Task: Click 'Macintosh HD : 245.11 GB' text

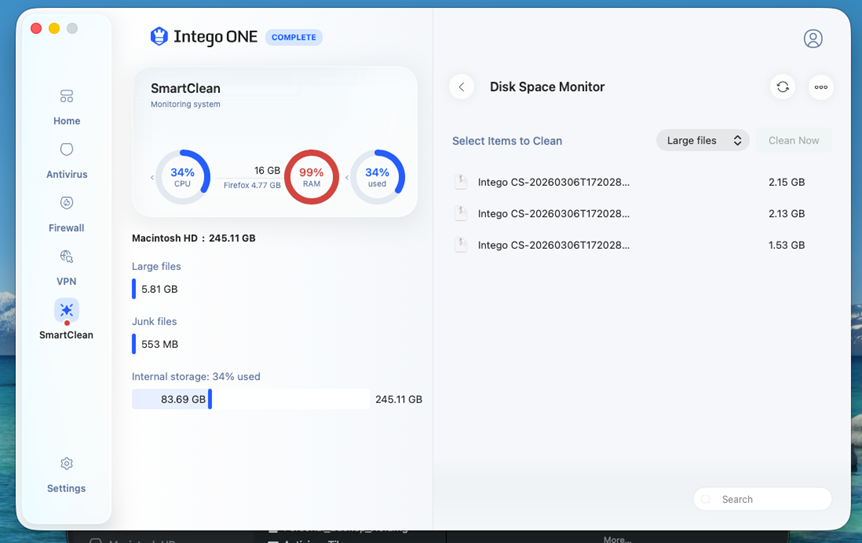Action: tap(194, 238)
